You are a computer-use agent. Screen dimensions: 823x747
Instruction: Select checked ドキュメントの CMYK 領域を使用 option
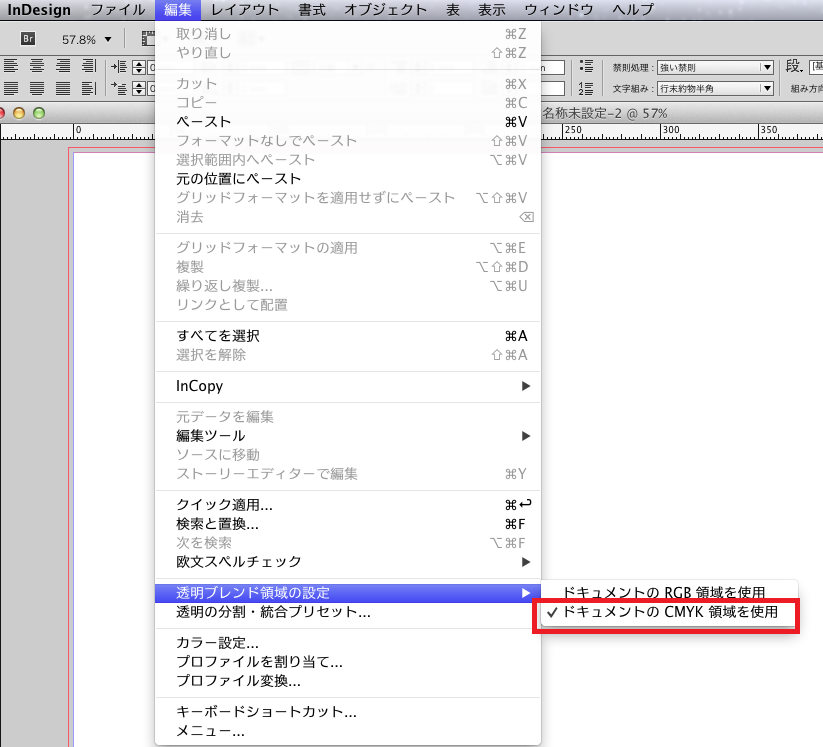click(669, 612)
